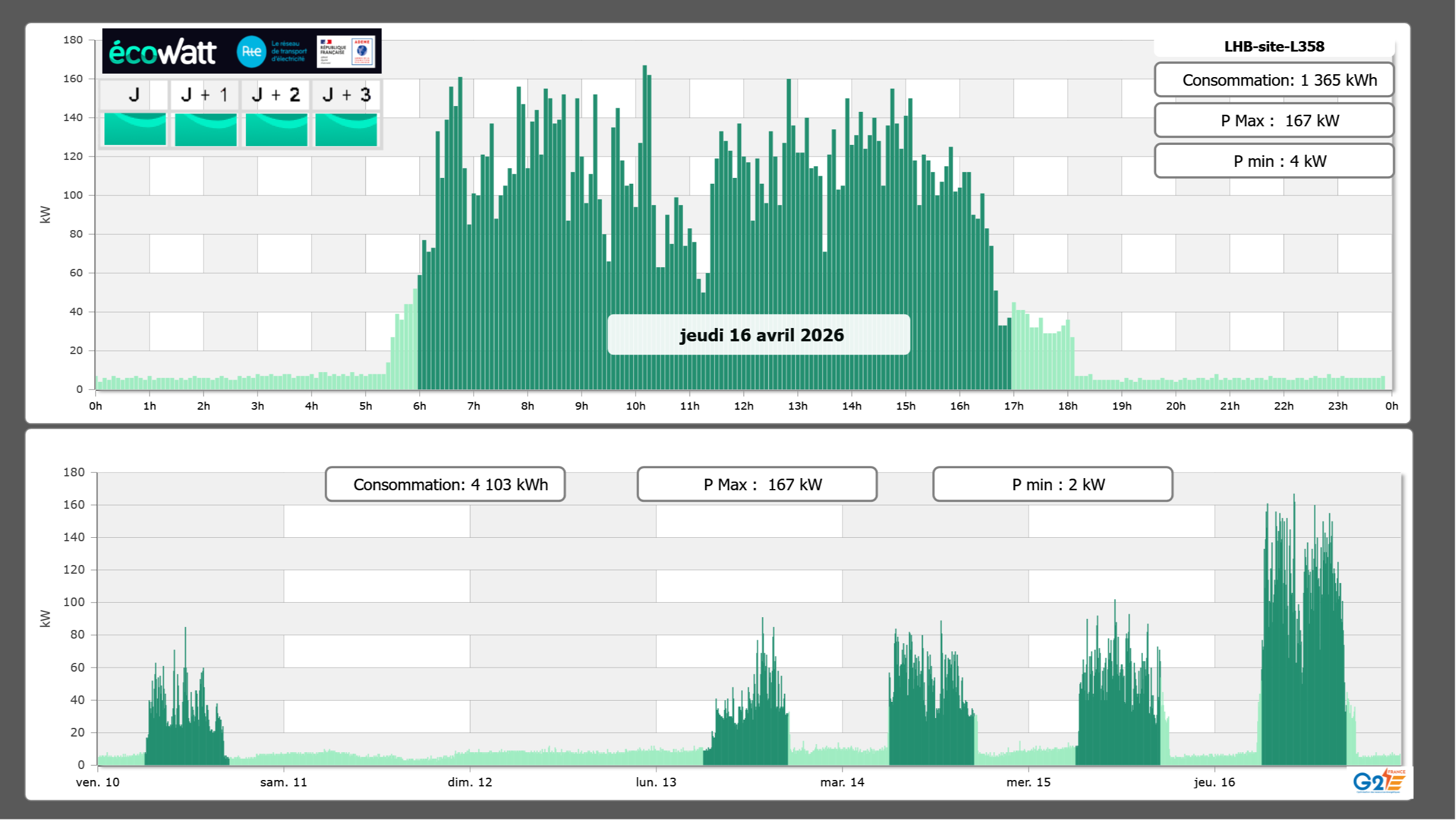Viewport: 1456px width, 820px height.
Task: Select the J day tab
Action: pos(134,94)
